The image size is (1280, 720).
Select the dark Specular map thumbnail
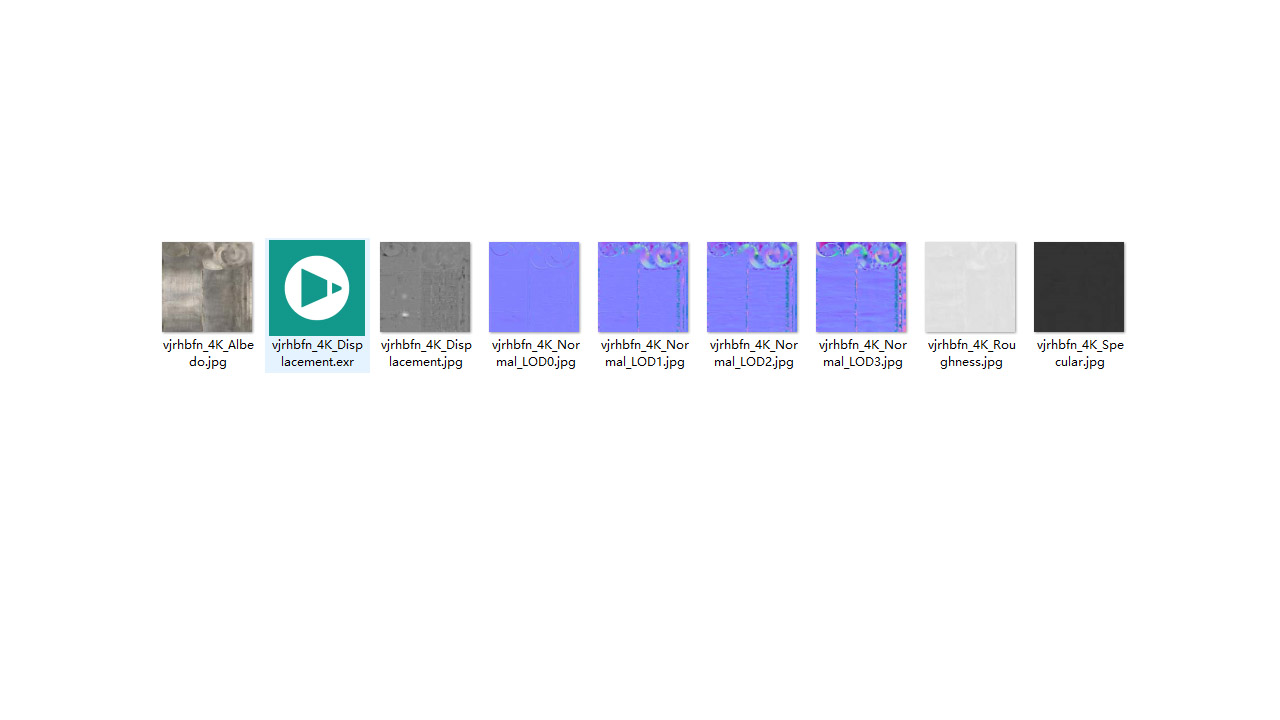pos(1079,287)
